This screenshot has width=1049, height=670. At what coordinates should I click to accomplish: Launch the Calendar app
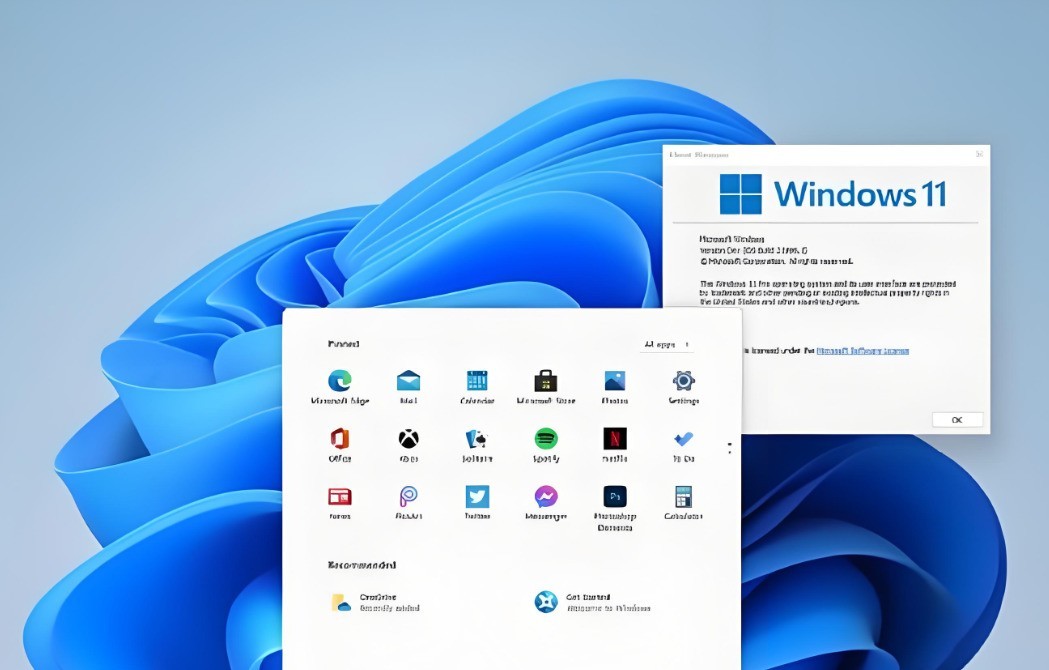coord(477,381)
